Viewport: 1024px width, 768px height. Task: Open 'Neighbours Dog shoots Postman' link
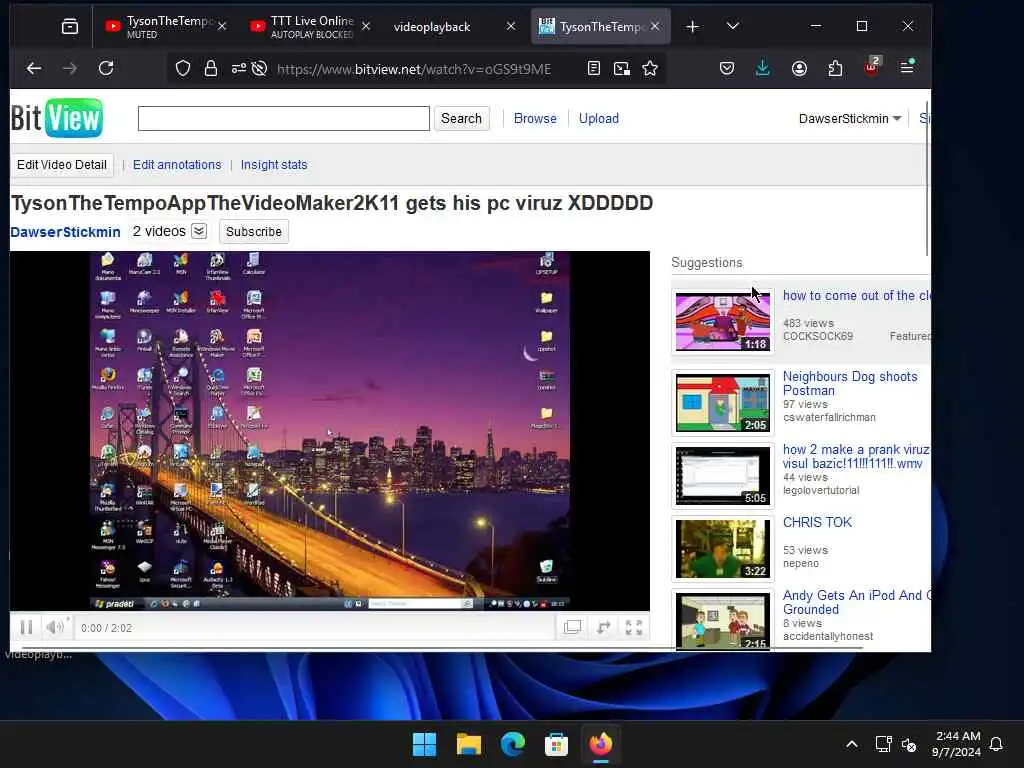tap(850, 383)
